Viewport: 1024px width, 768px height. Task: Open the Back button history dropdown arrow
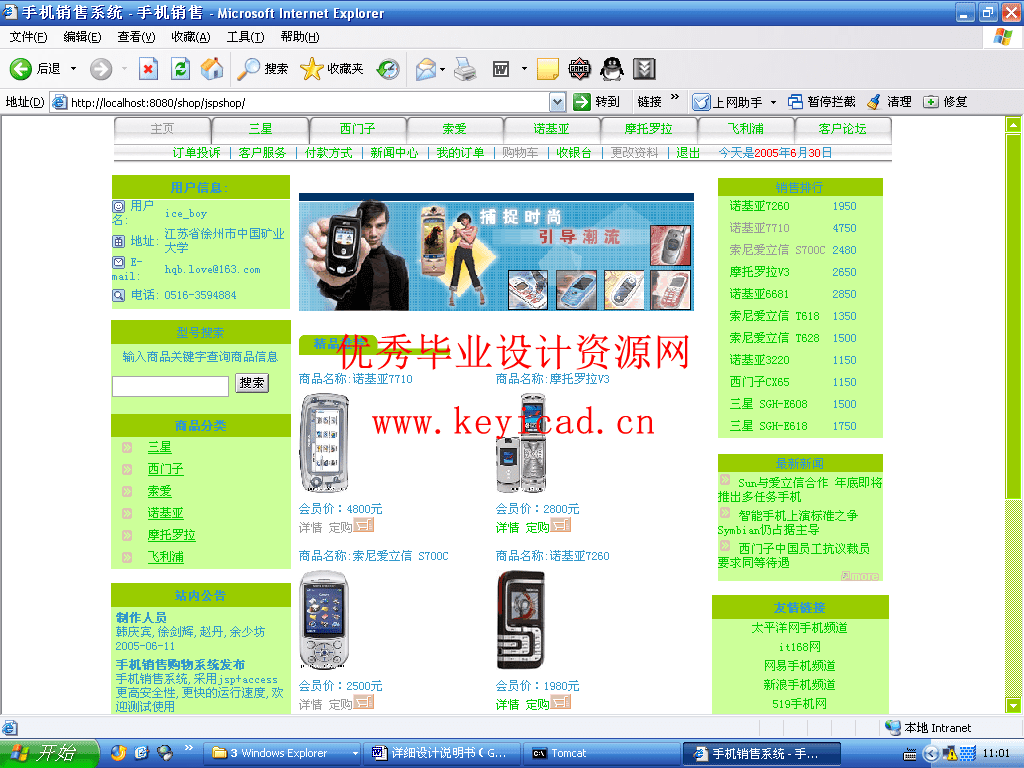coord(73,69)
